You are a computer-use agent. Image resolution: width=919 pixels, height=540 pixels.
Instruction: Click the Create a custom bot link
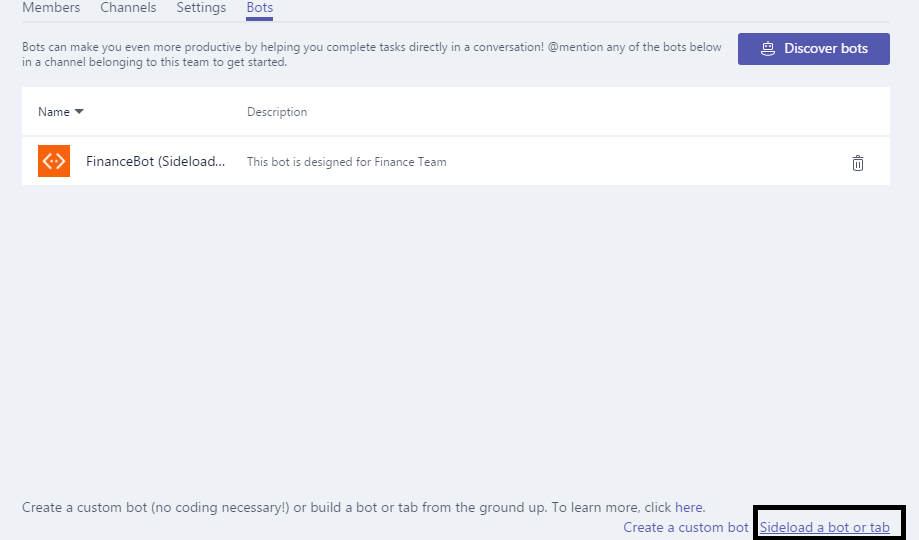(686, 527)
